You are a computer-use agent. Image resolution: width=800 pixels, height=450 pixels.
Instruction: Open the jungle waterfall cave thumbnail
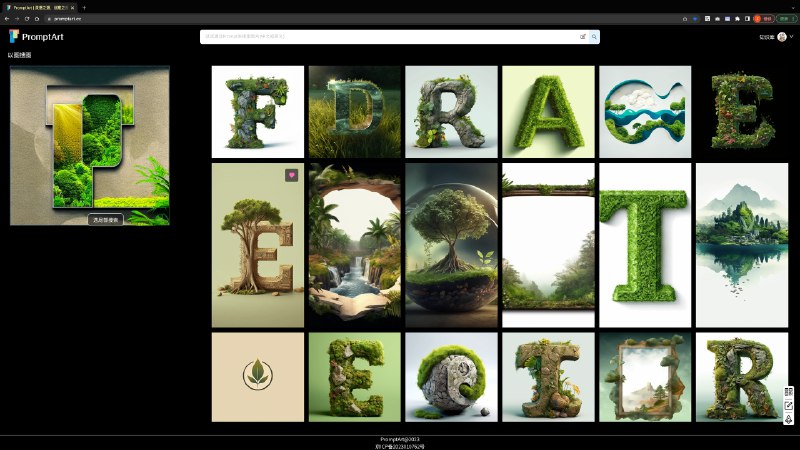[x=355, y=245]
